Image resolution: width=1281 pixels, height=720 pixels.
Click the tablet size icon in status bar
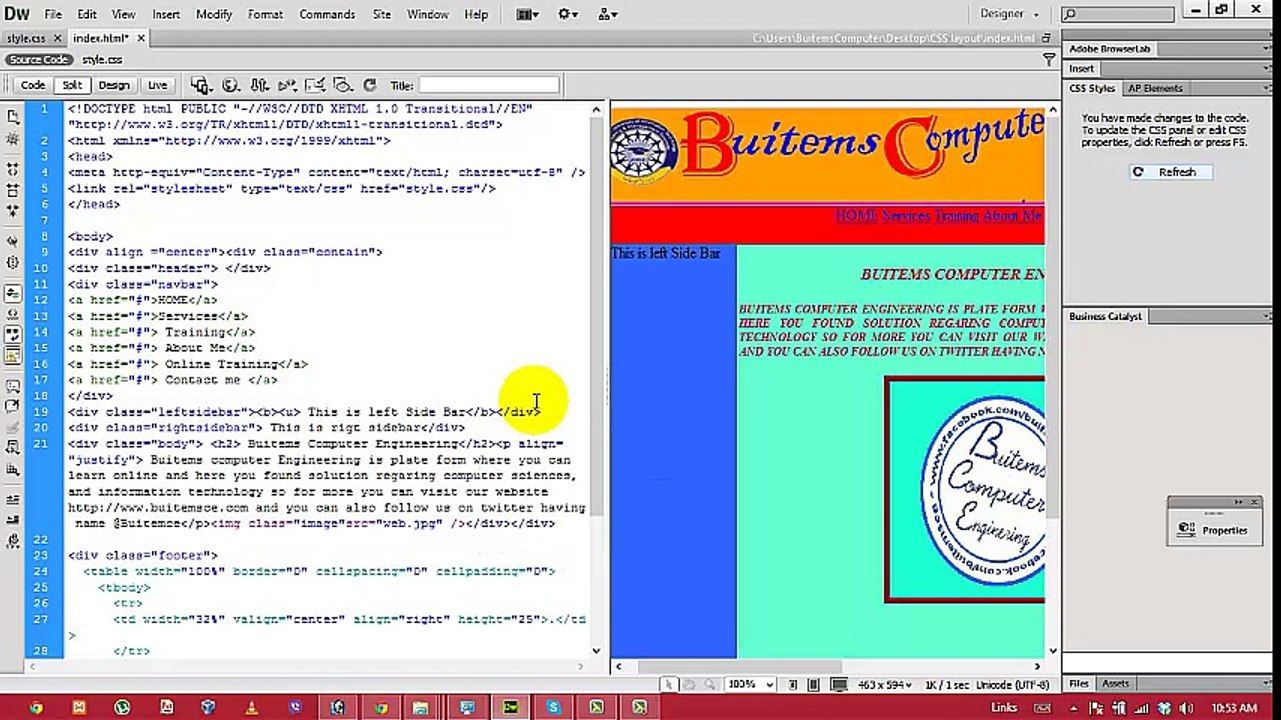click(x=813, y=685)
